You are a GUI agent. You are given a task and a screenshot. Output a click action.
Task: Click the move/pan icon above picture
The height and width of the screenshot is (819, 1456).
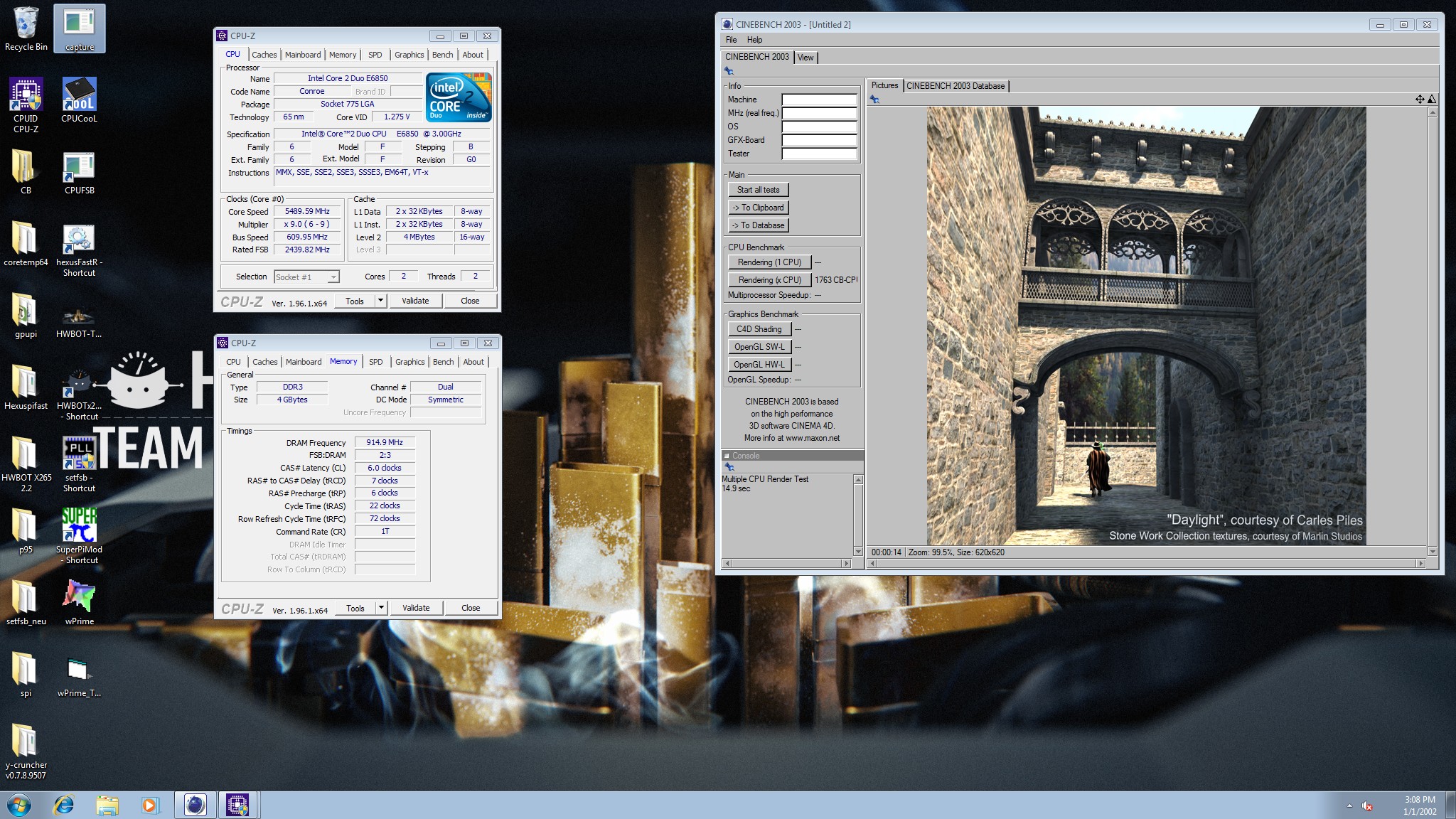point(1420,100)
